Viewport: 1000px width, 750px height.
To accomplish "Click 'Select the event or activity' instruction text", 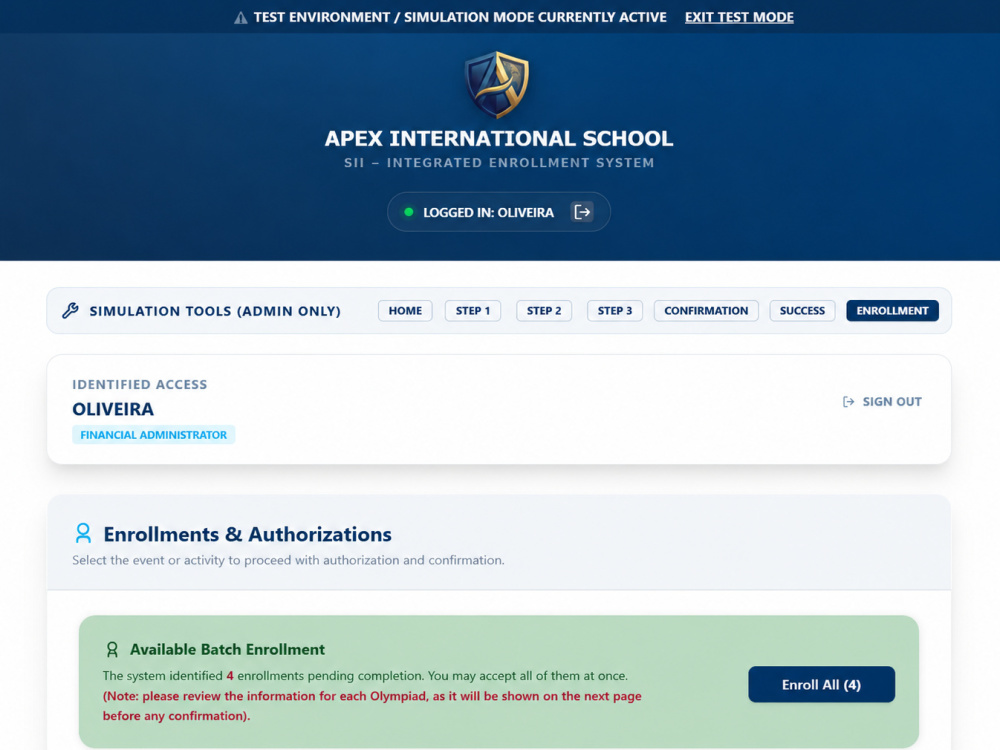I will click(288, 560).
